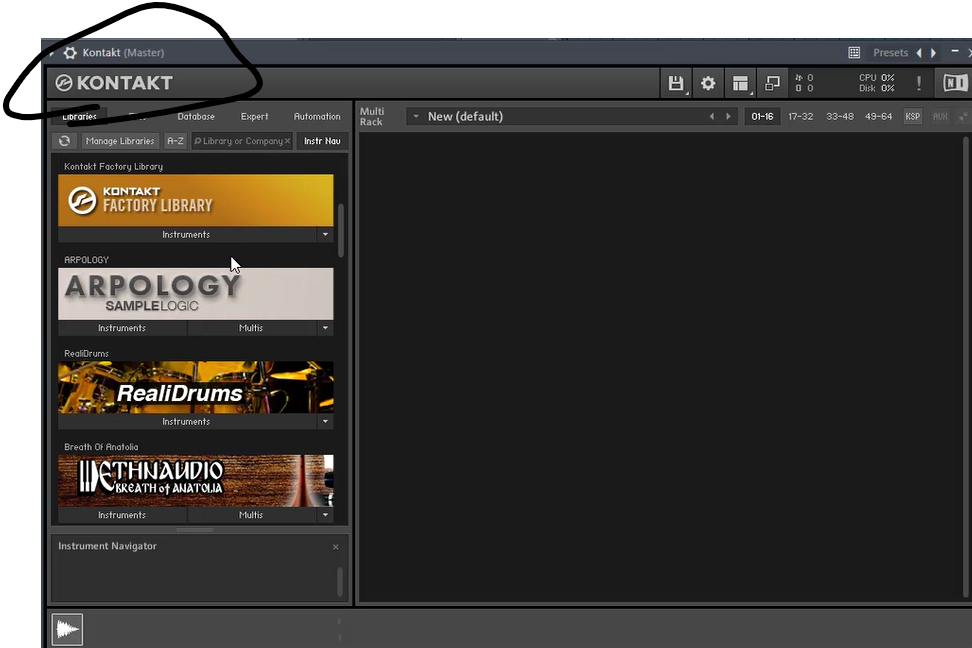The image size is (972, 648).
Task: Go to previous preset arrow
Action: point(919,53)
